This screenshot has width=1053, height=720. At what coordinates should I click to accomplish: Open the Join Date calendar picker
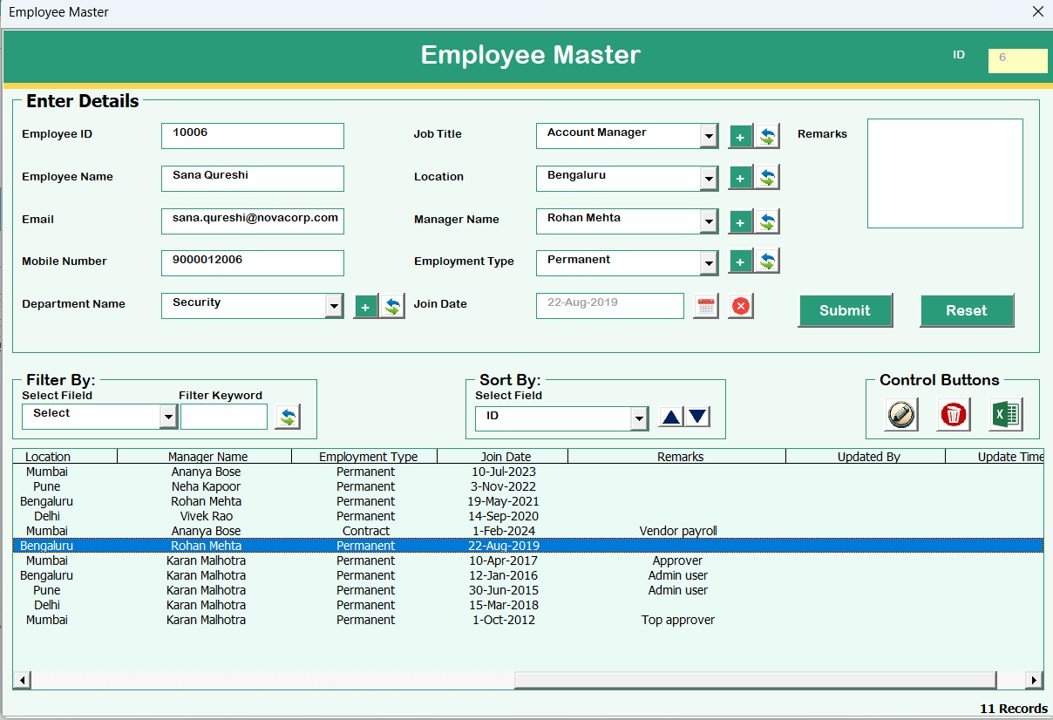(705, 306)
